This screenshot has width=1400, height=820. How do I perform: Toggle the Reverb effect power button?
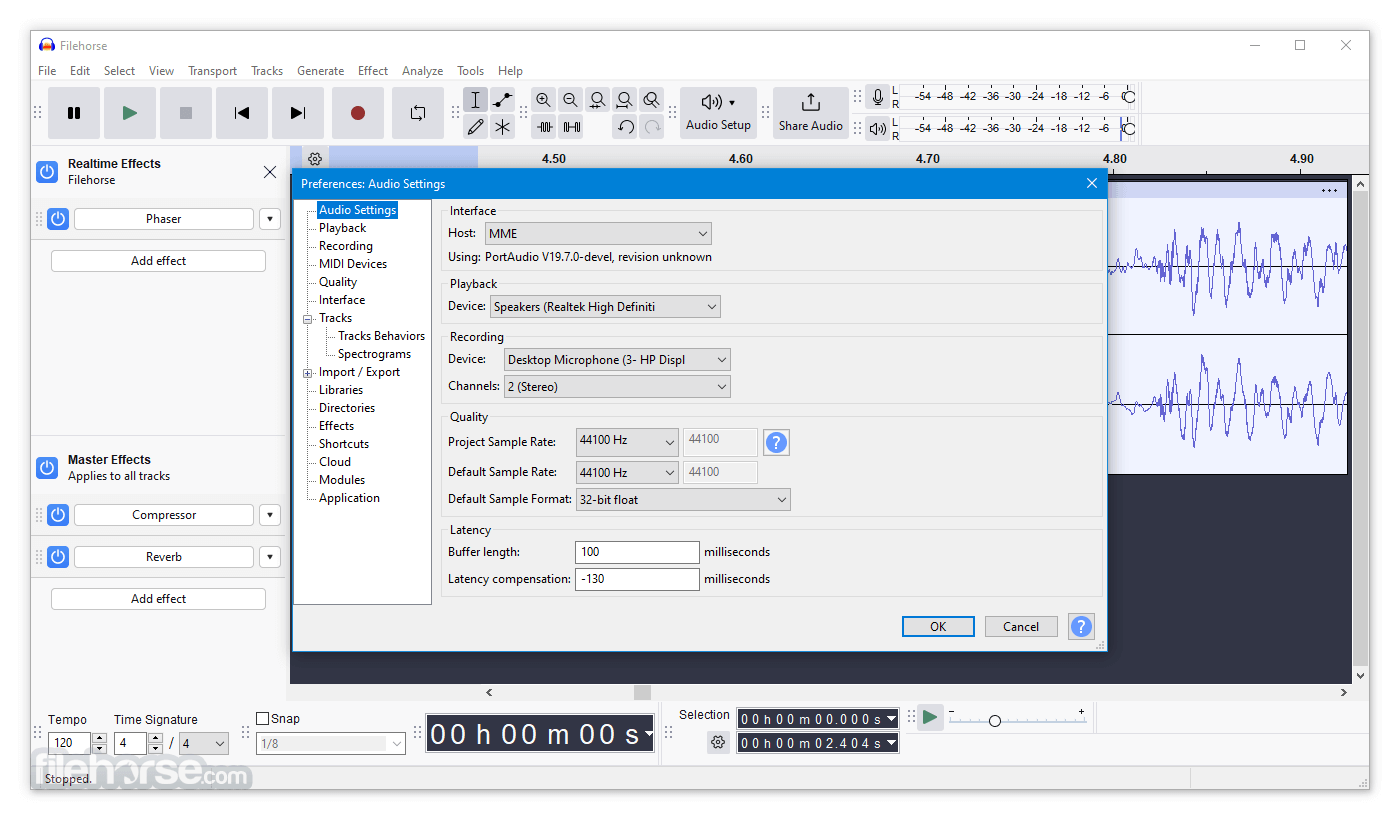pos(58,557)
